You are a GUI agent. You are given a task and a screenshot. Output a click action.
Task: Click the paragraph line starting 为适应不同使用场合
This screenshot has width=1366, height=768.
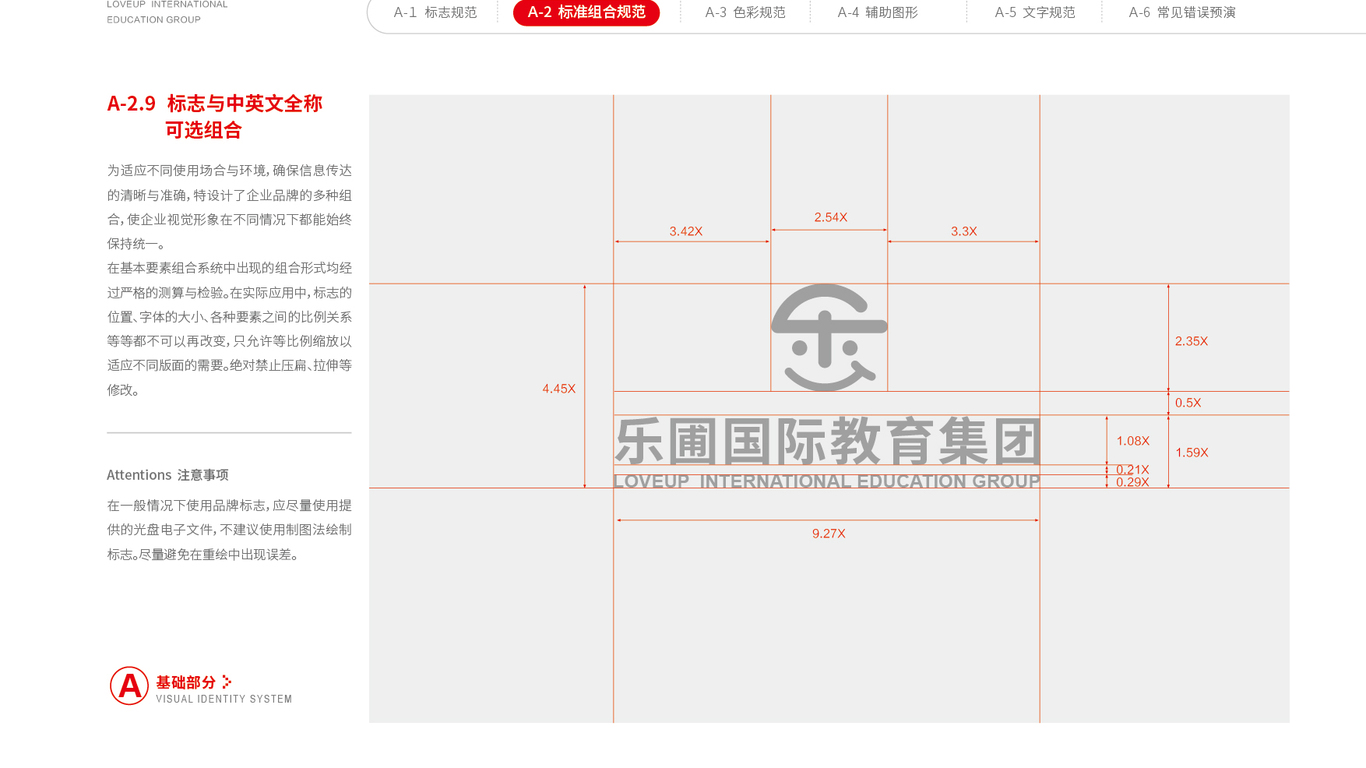coord(229,171)
